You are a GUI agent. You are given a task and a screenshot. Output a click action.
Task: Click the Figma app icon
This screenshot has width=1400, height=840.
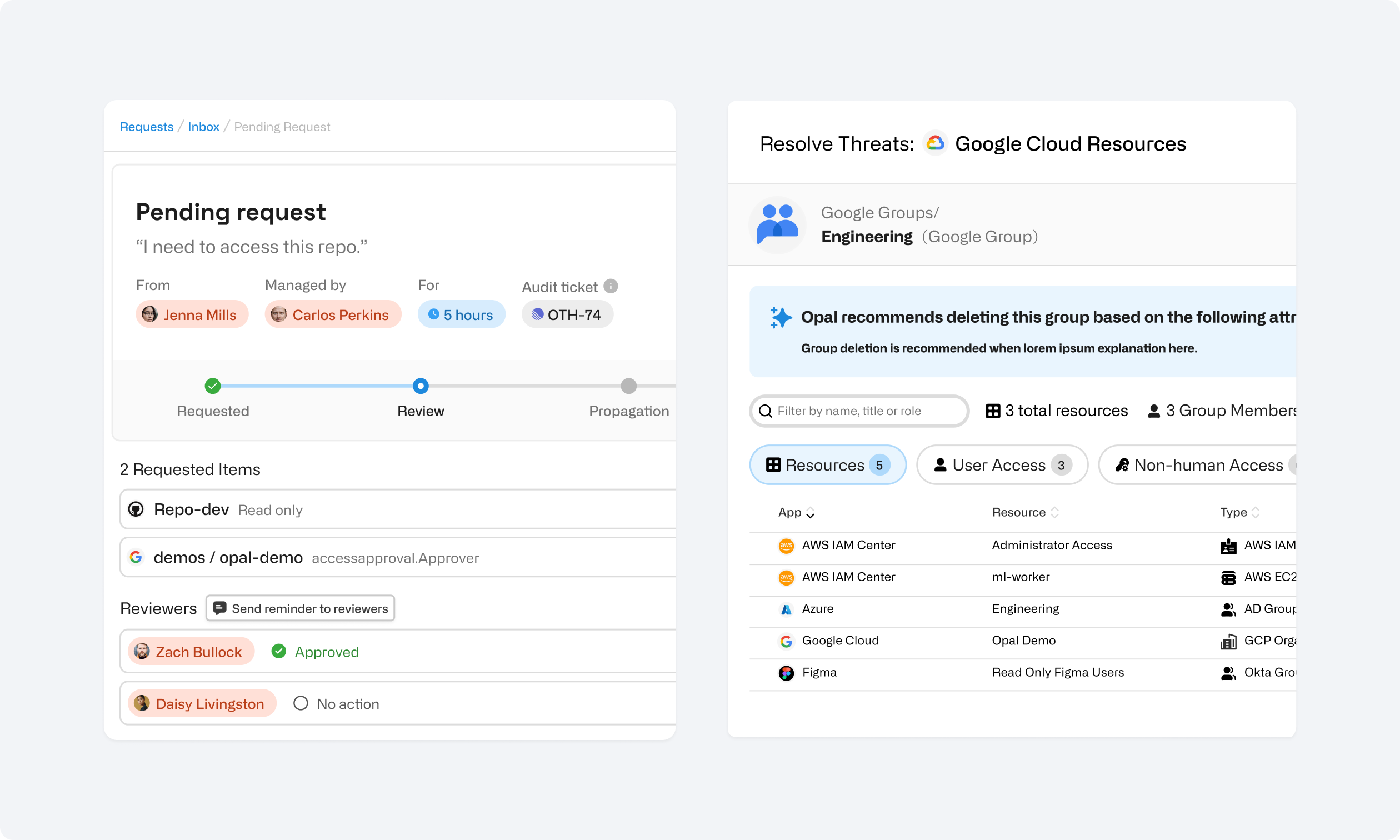(x=787, y=672)
